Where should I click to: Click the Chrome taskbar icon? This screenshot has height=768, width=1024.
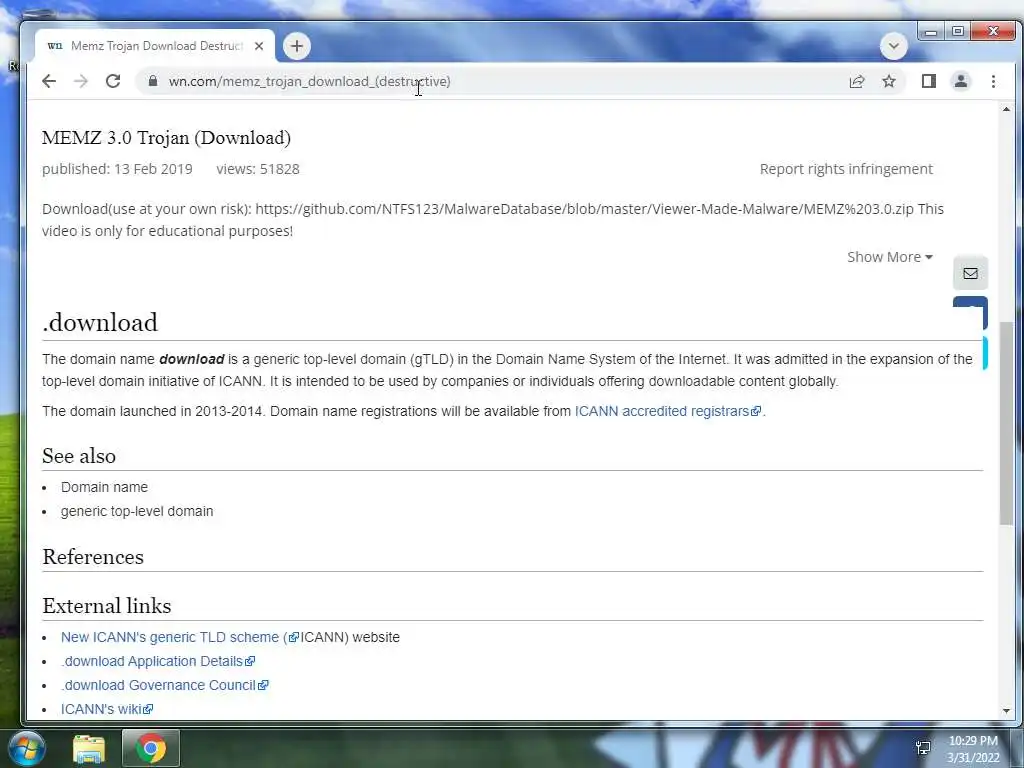pyautogui.click(x=151, y=748)
